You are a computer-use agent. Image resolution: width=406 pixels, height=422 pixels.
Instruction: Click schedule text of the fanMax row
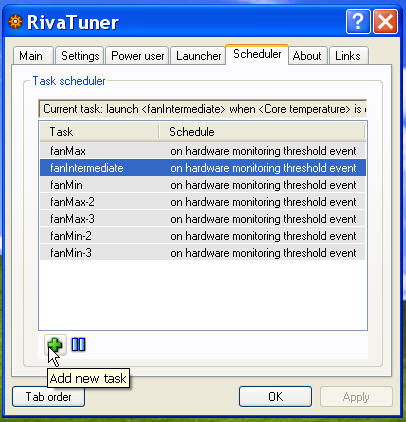[263, 151]
